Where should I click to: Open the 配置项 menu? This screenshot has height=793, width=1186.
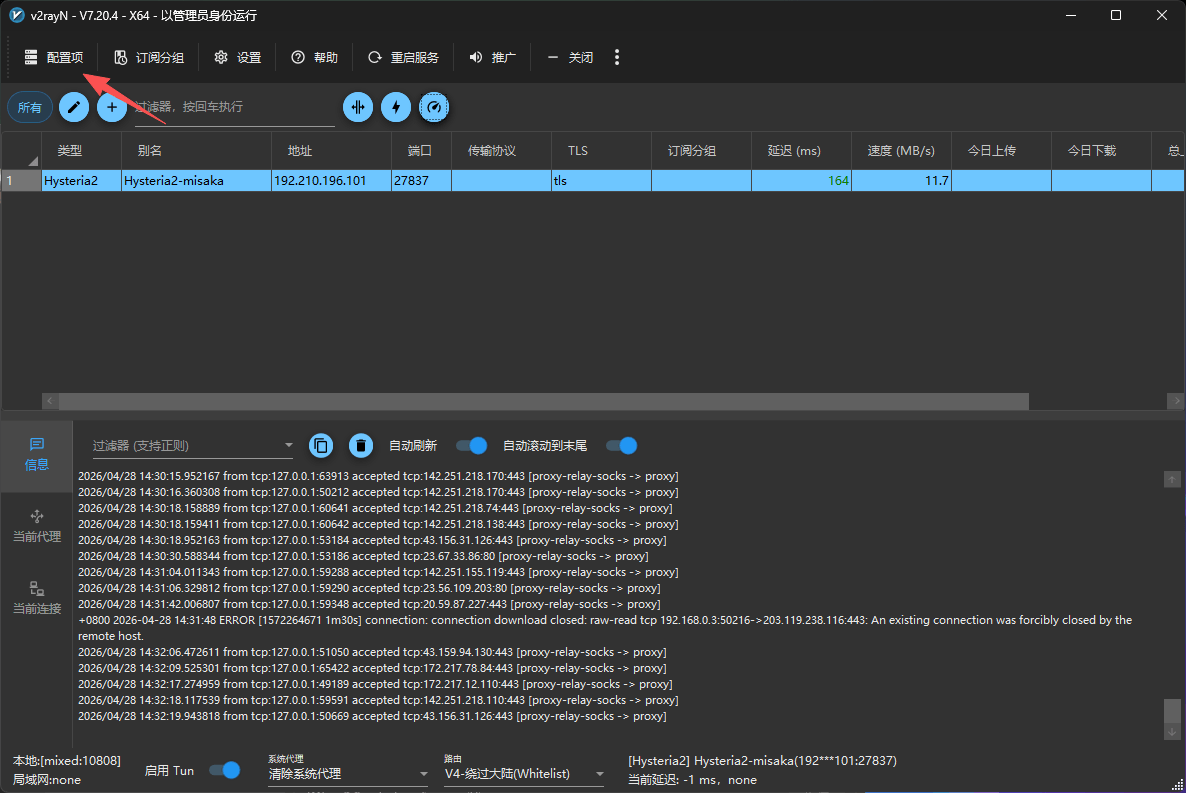click(x=55, y=57)
